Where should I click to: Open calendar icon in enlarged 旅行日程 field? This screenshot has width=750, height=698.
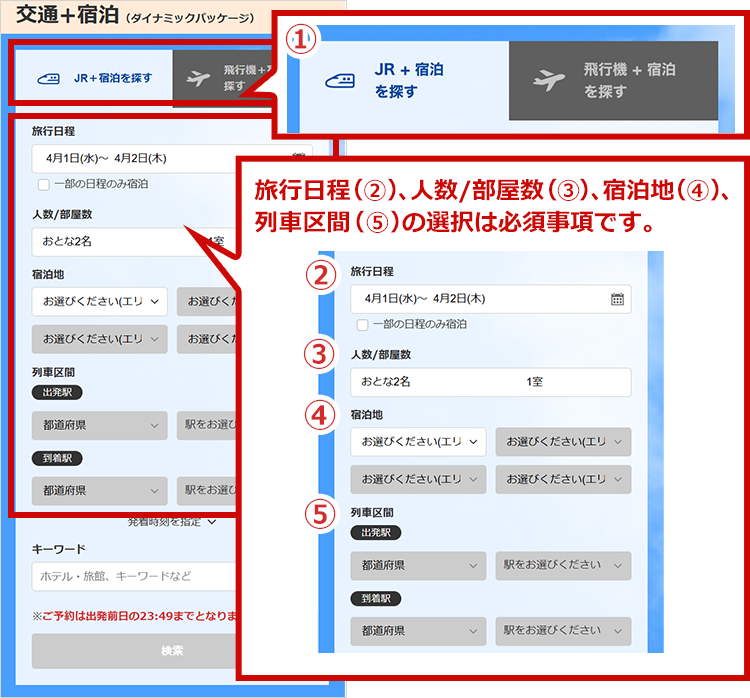617,299
